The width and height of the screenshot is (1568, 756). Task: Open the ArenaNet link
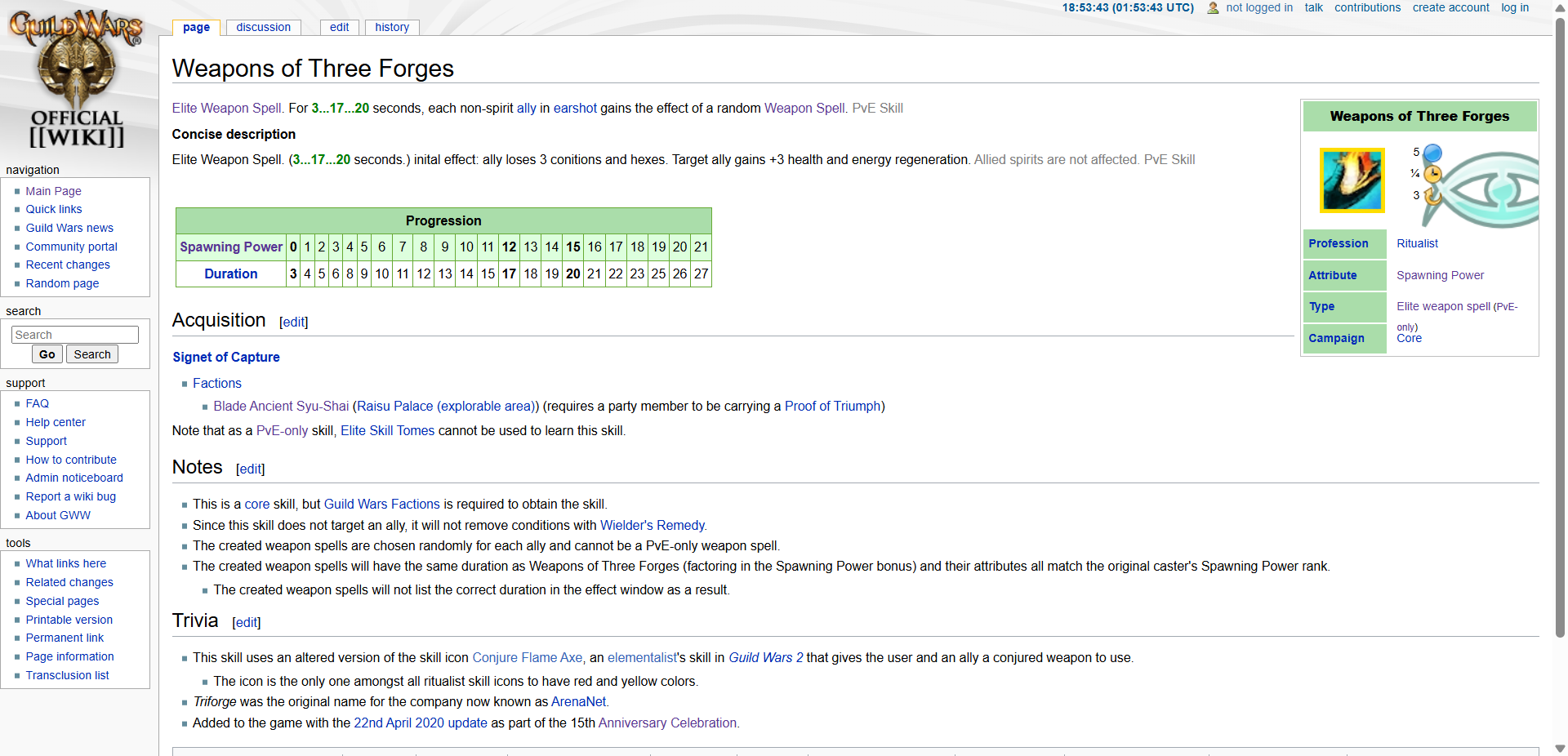[579, 701]
